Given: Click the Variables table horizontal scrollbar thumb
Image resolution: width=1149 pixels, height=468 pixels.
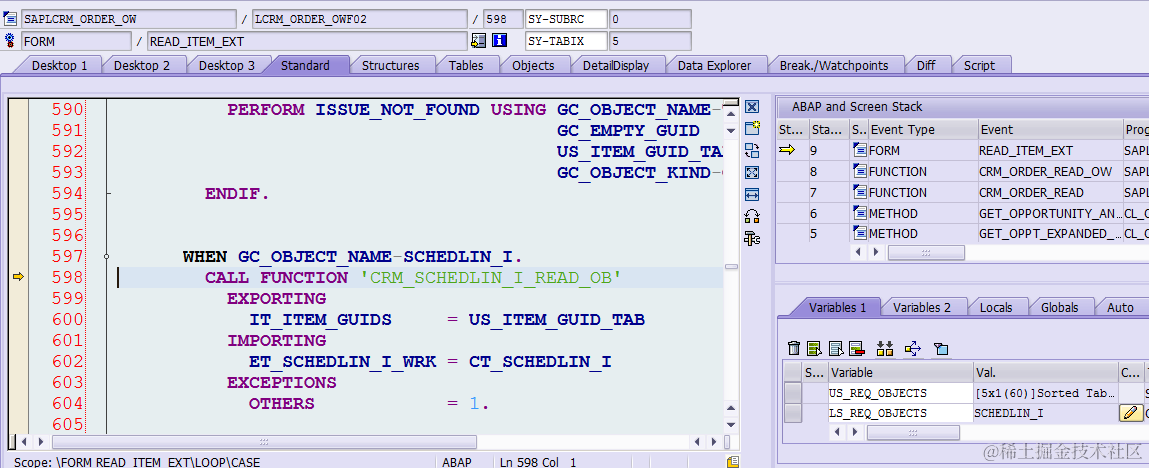Looking at the screenshot, I should (913, 433).
